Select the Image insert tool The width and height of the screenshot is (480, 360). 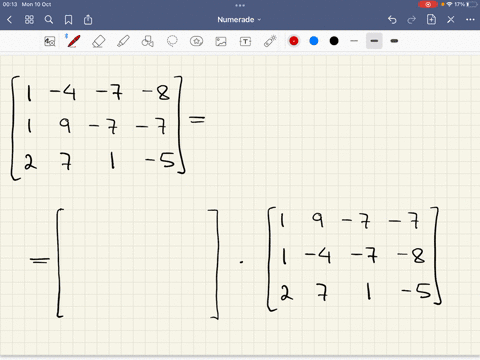point(221,41)
